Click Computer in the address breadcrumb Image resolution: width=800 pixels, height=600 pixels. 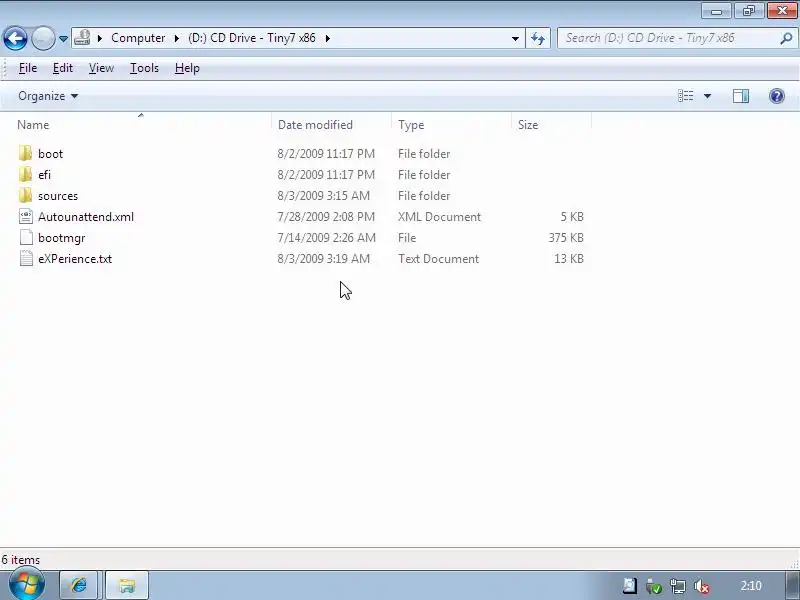(x=138, y=38)
